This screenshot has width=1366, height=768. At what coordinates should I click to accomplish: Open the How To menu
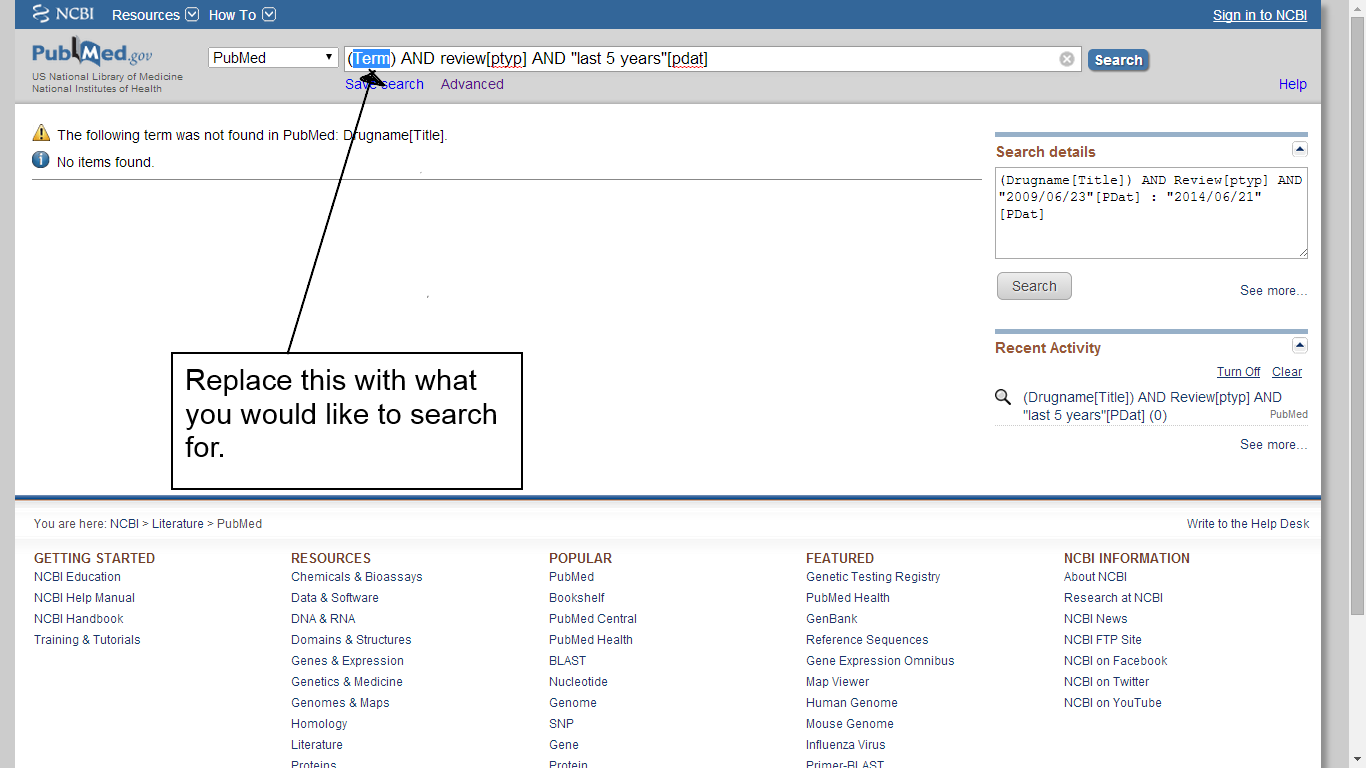coord(242,15)
